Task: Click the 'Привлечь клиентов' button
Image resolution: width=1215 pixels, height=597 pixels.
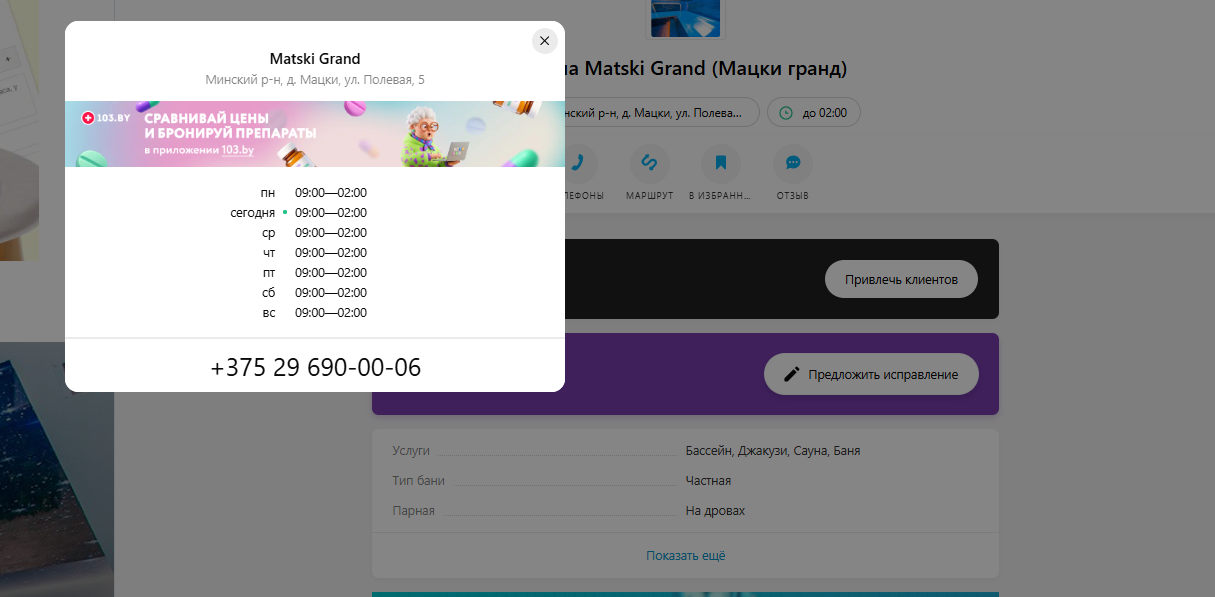Action: click(x=901, y=279)
